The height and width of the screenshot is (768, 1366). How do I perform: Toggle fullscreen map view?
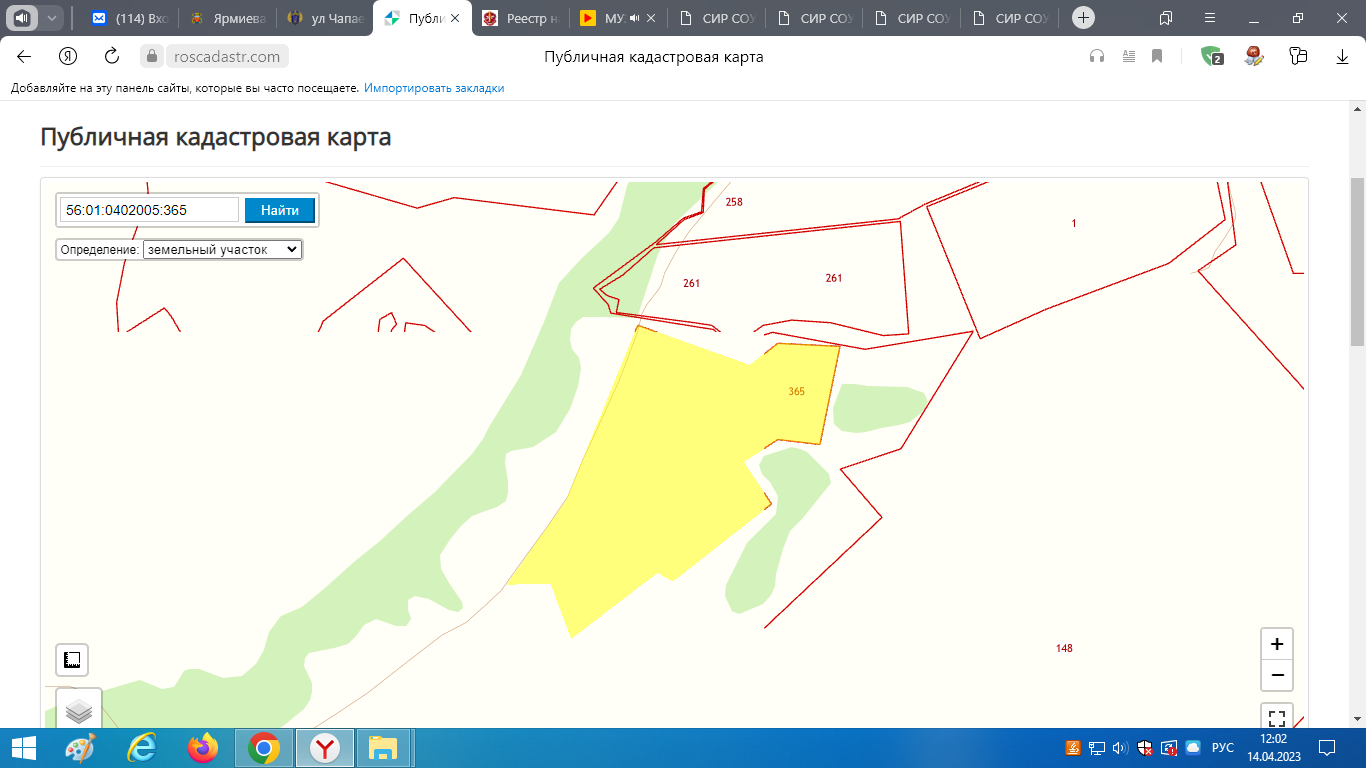[x=1277, y=718]
